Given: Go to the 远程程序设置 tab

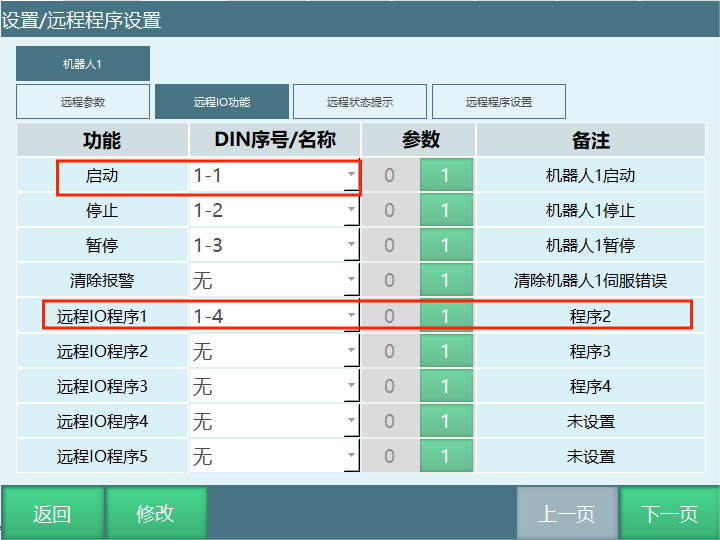Looking at the screenshot, I should click(x=499, y=102).
